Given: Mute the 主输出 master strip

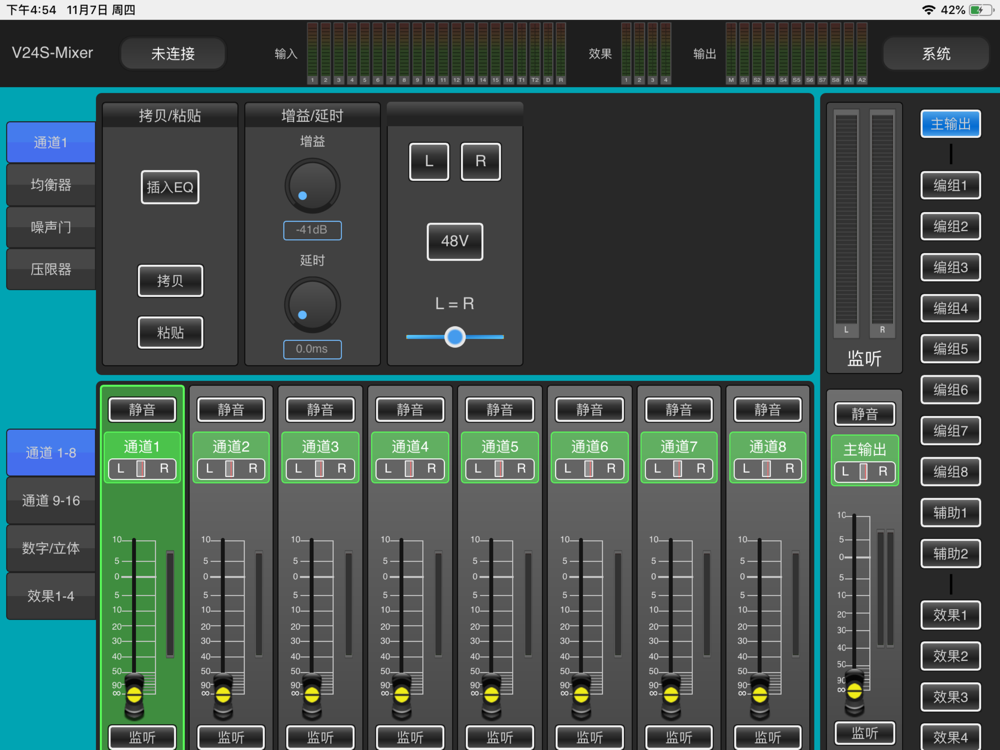Looking at the screenshot, I should tap(865, 414).
